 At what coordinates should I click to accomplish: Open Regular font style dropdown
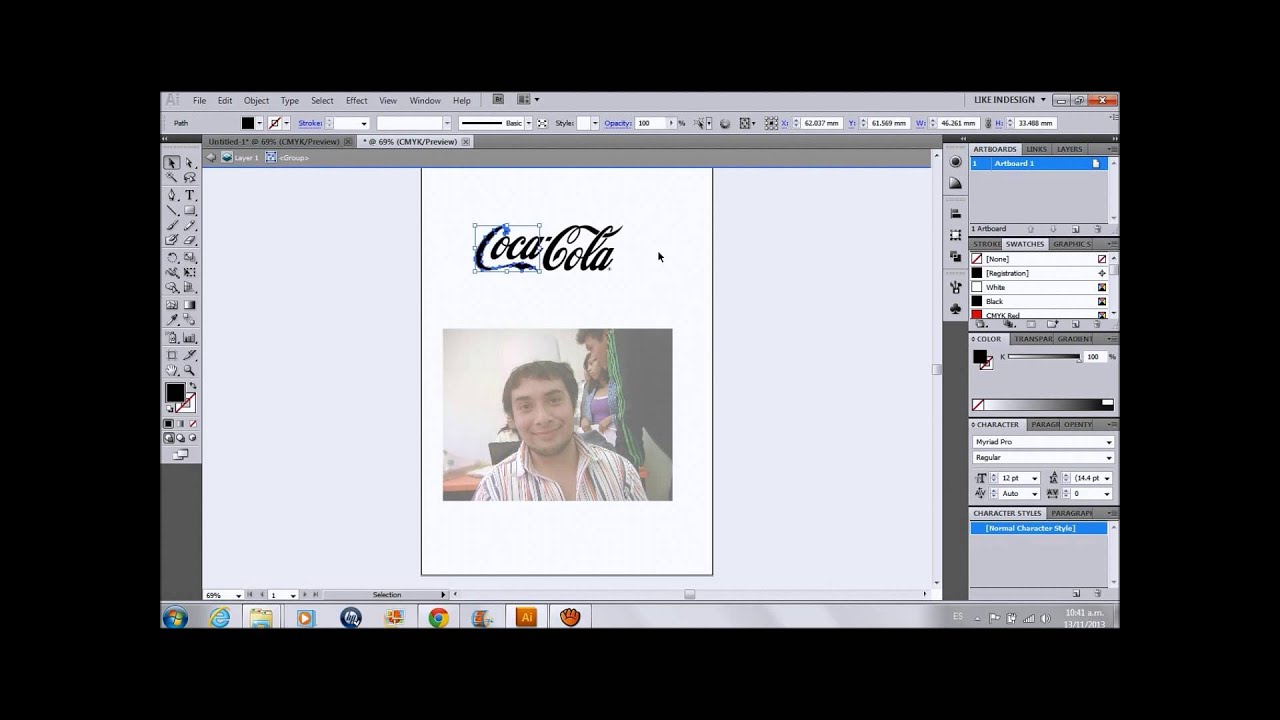tap(1108, 458)
